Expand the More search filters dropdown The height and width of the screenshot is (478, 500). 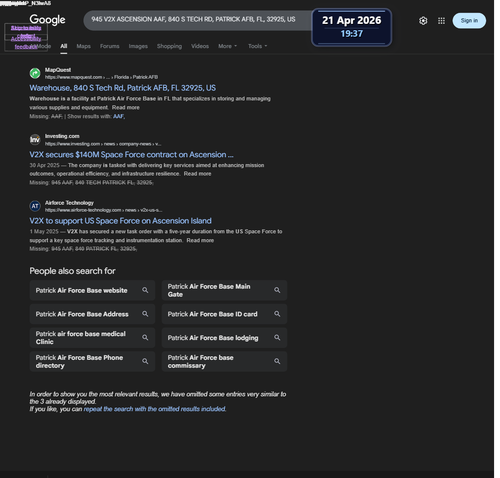227,46
